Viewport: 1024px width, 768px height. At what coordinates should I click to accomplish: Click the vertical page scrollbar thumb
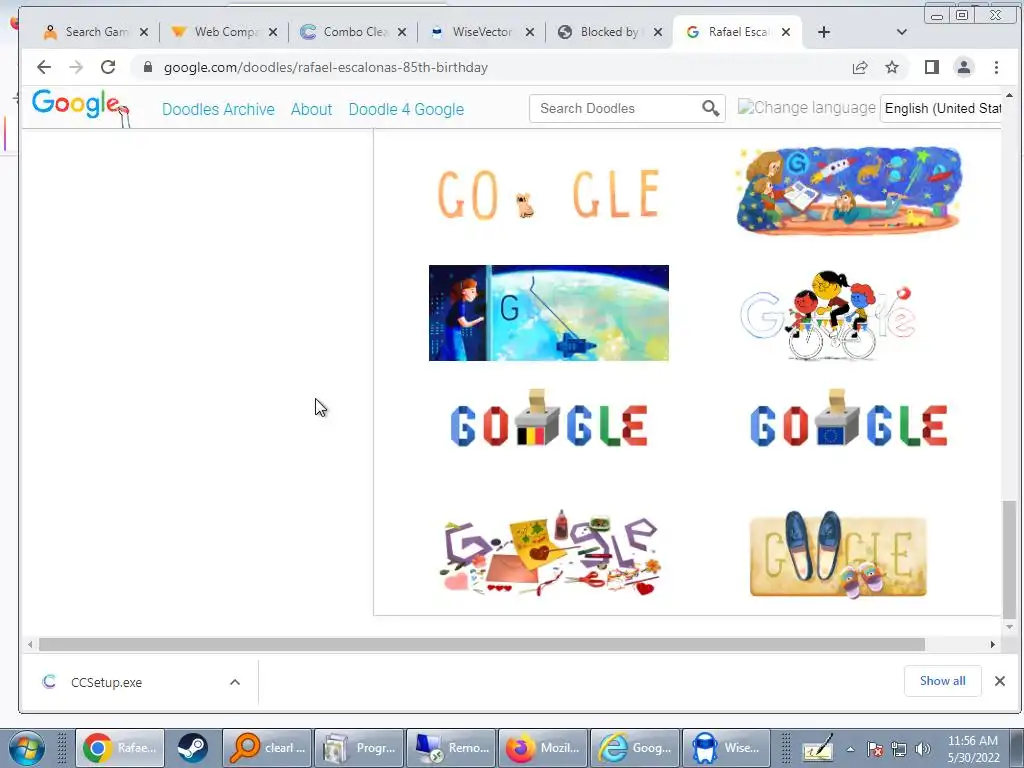tap(1009, 559)
